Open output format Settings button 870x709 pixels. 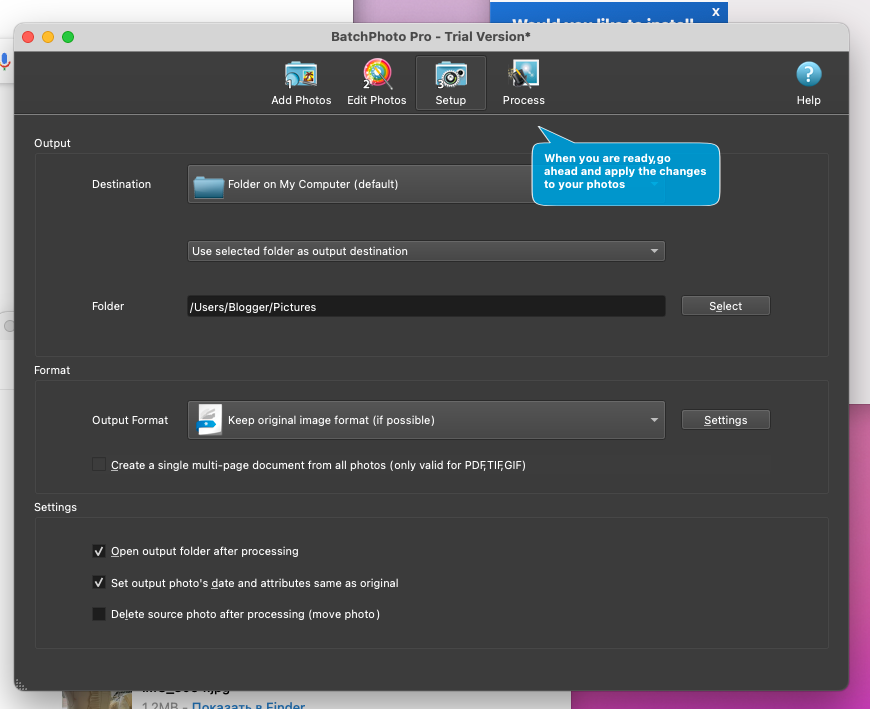725,420
